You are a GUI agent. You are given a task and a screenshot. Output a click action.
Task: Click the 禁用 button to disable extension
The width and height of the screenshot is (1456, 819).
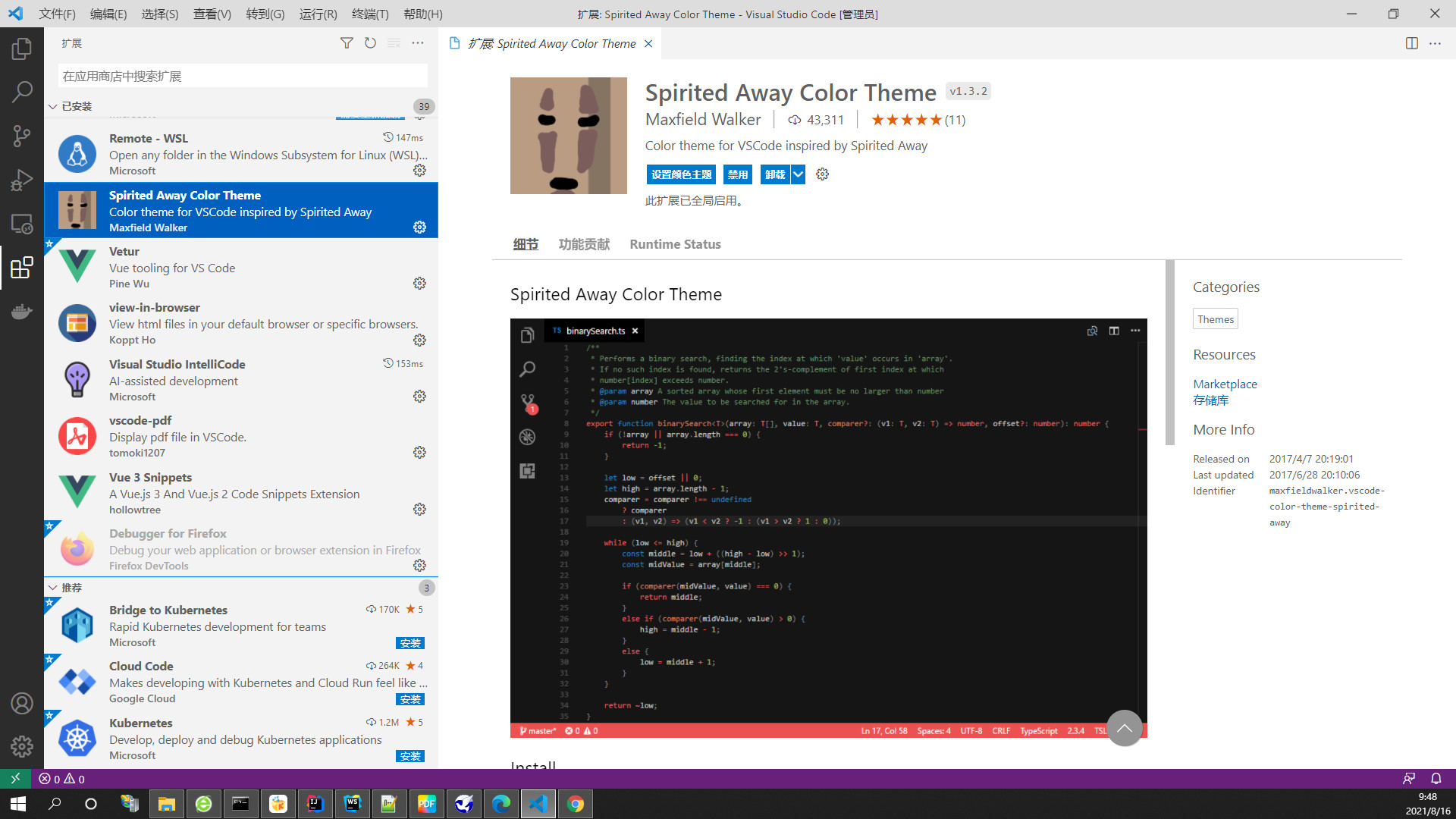(737, 174)
